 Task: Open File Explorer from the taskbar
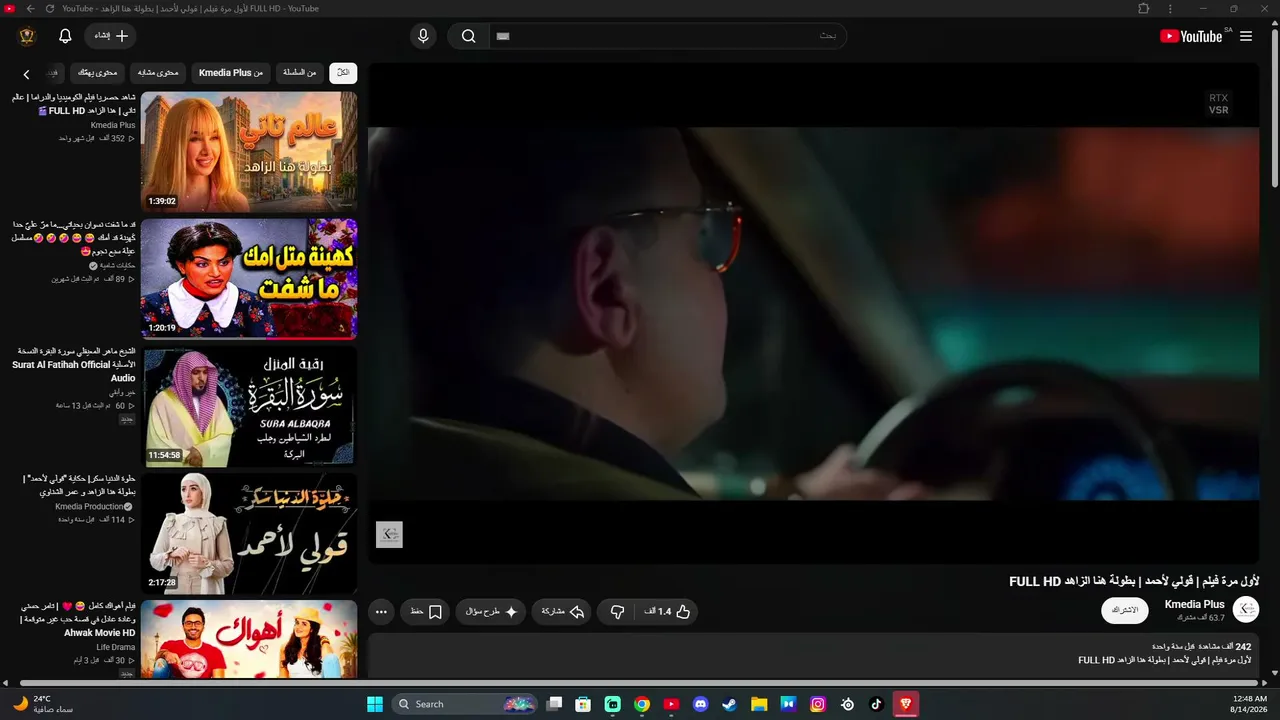tap(759, 704)
